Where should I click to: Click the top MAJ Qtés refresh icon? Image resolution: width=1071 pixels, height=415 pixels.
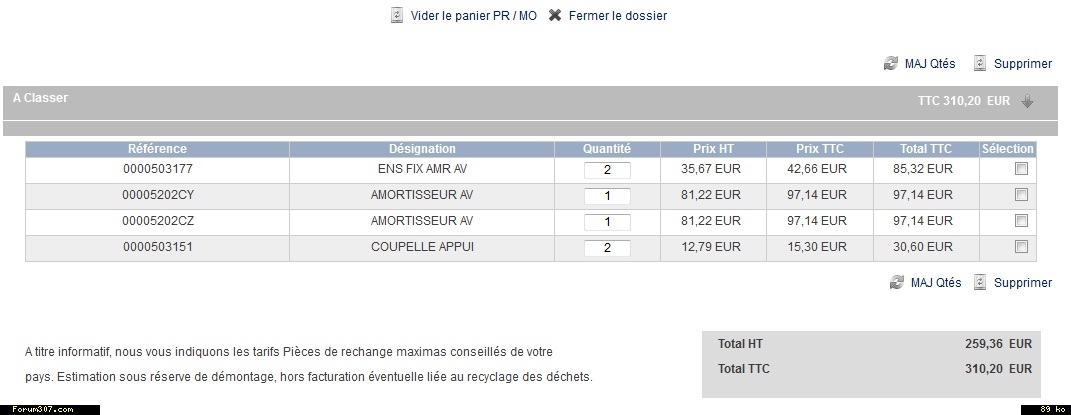click(891, 63)
